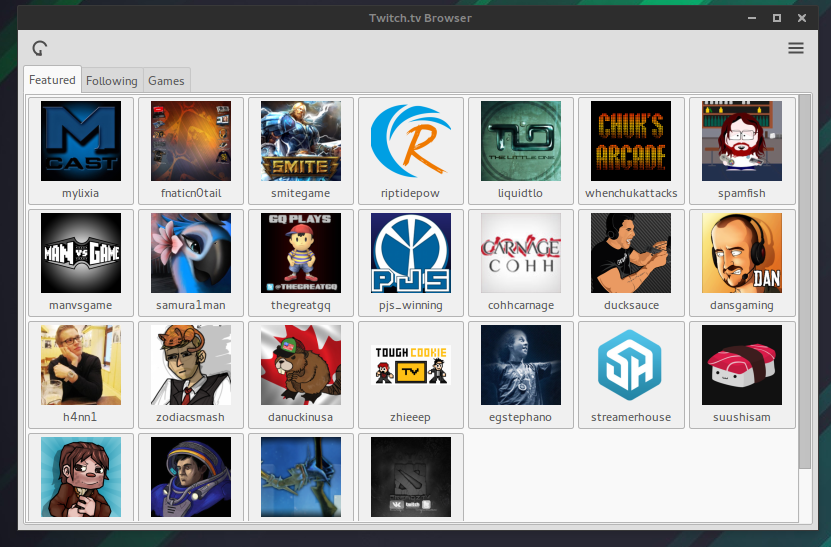Screen dimensions: 831x547
Task: Open the zhieeep Tough Cookie TV image
Action: [411, 365]
